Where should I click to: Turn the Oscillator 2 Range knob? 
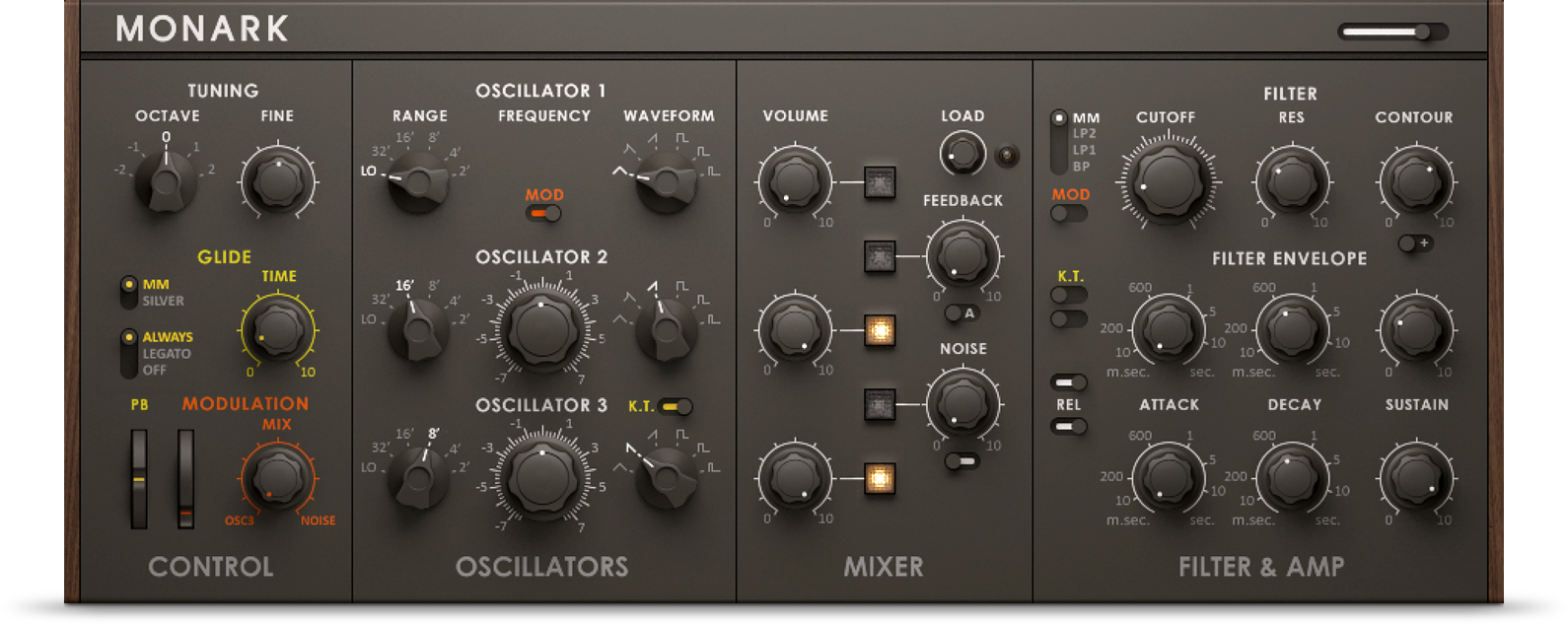tap(419, 330)
